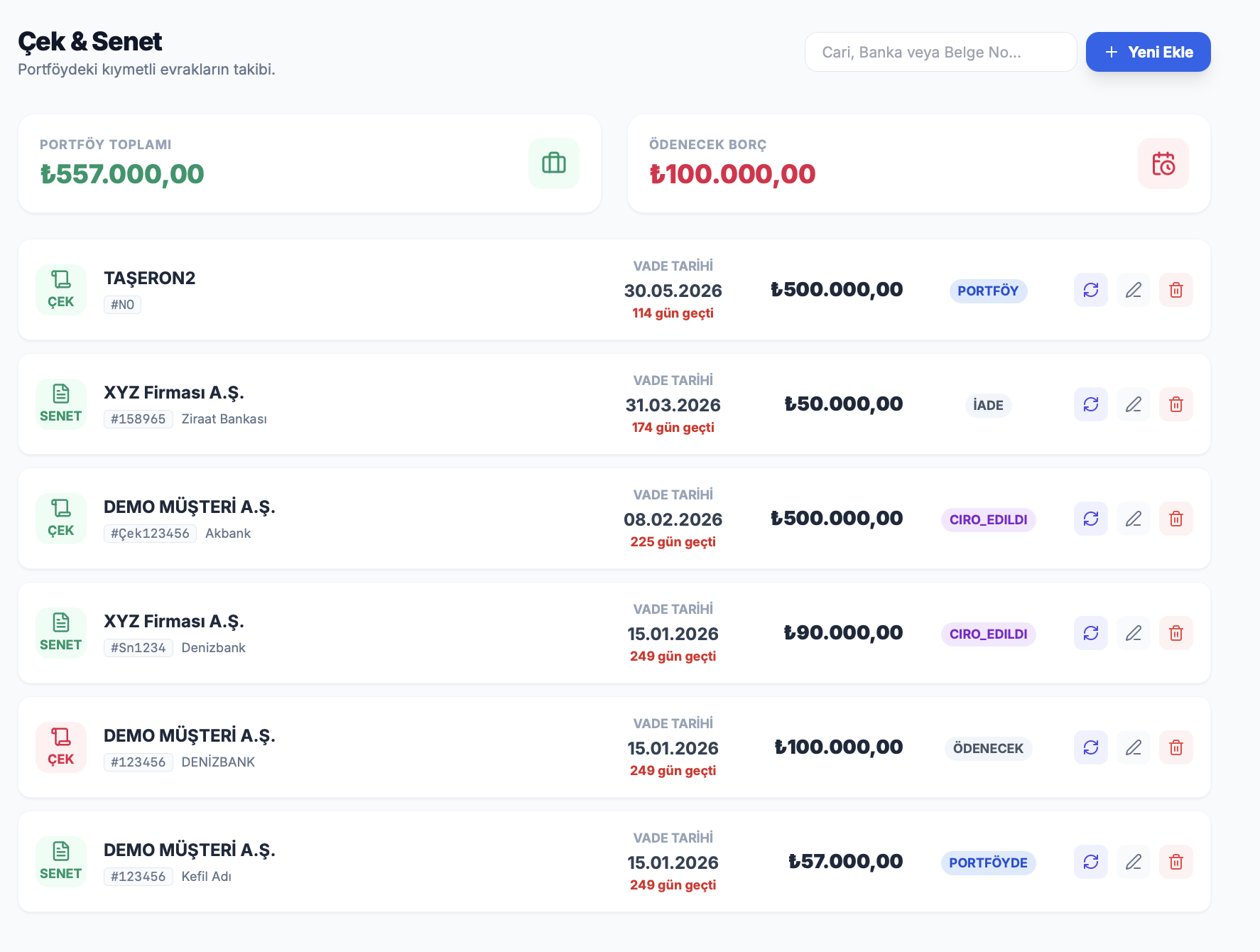Click the due date 30.05.2026
This screenshot has height=952, width=1260.
(673, 291)
